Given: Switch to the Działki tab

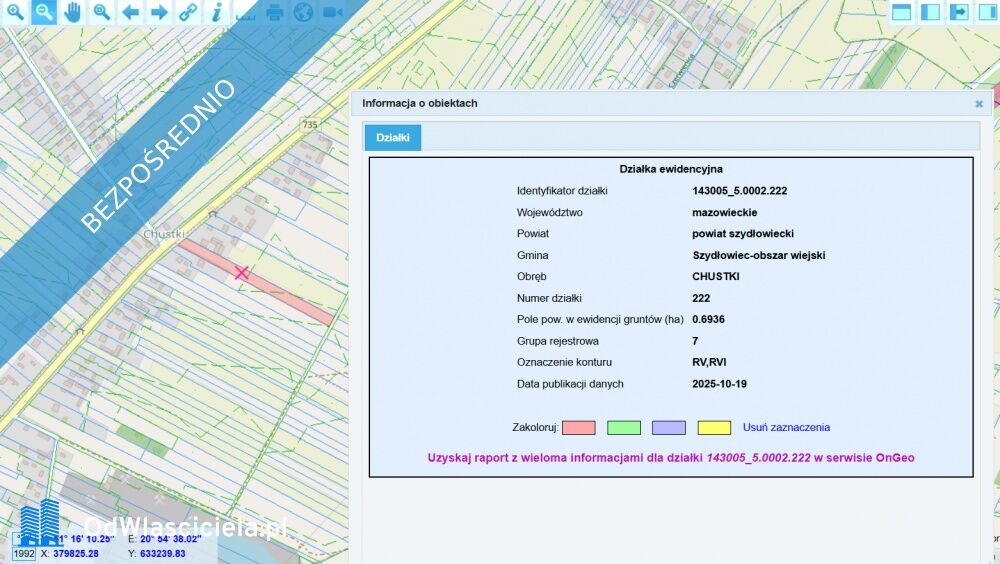Looking at the screenshot, I should click(392, 138).
